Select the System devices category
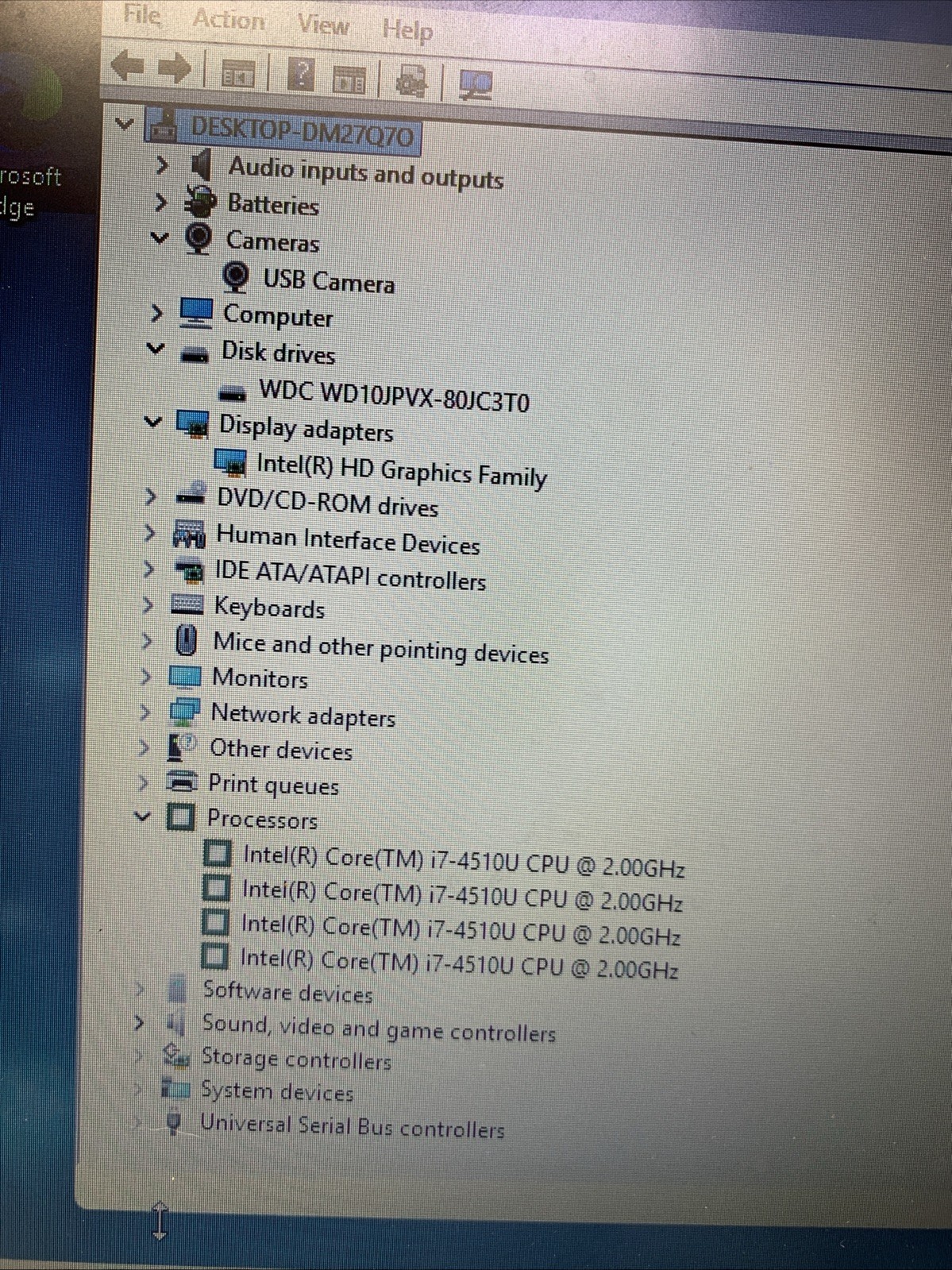Image resolution: width=952 pixels, height=1270 pixels. 276,1091
